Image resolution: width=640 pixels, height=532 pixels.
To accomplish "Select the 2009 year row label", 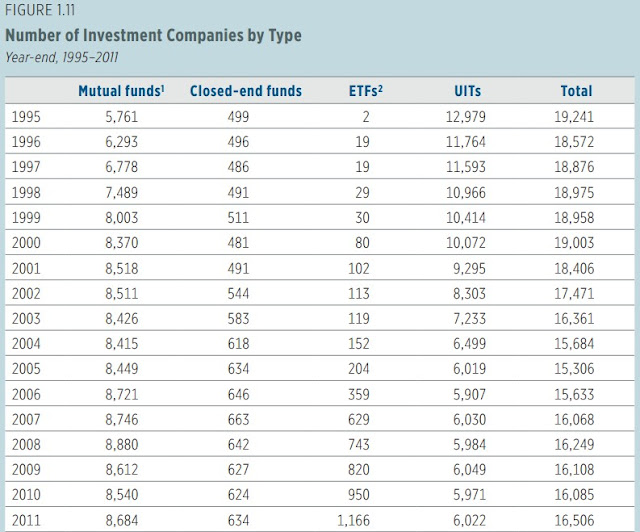I will [26, 470].
